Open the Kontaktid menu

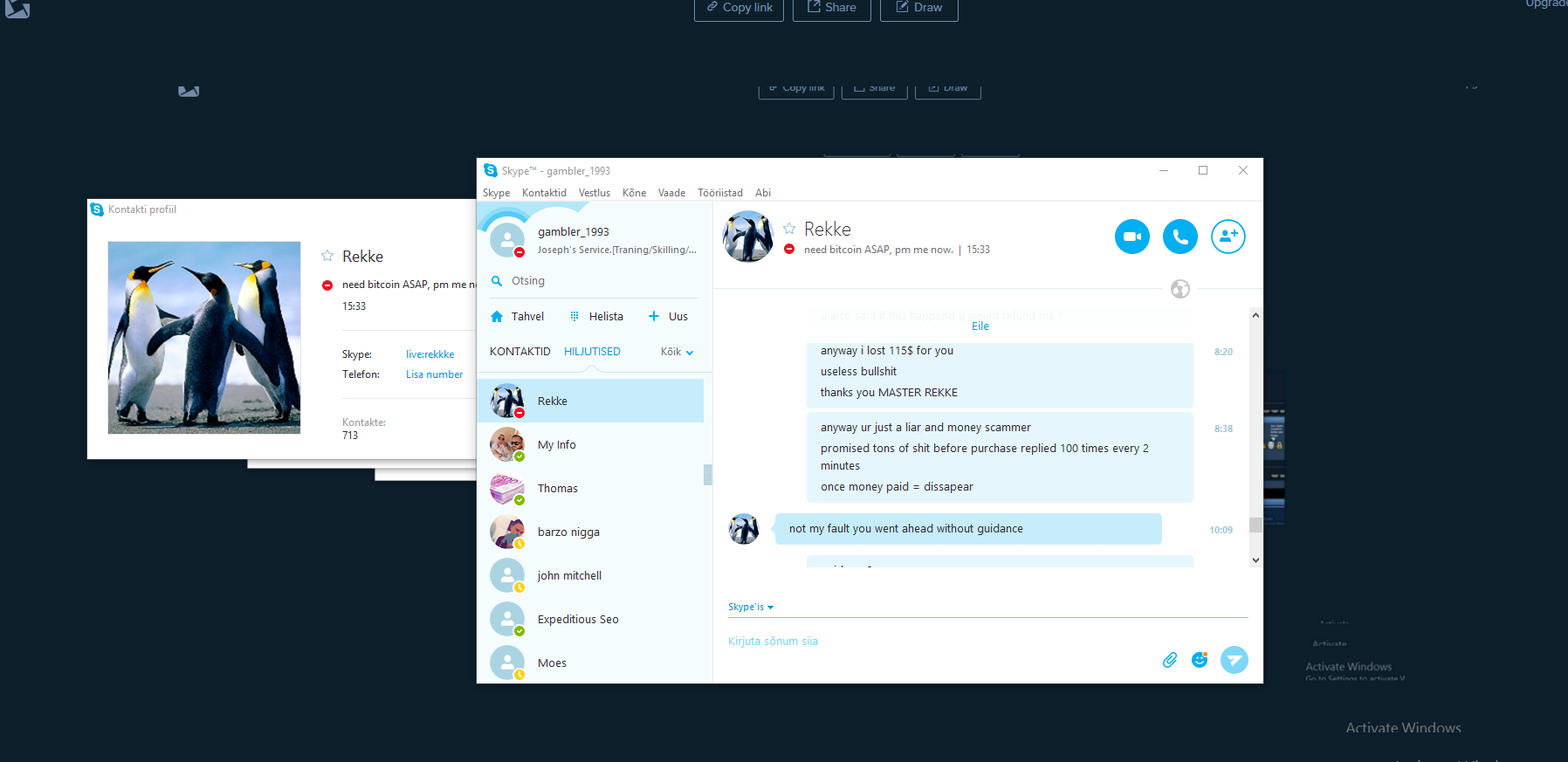tap(544, 193)
